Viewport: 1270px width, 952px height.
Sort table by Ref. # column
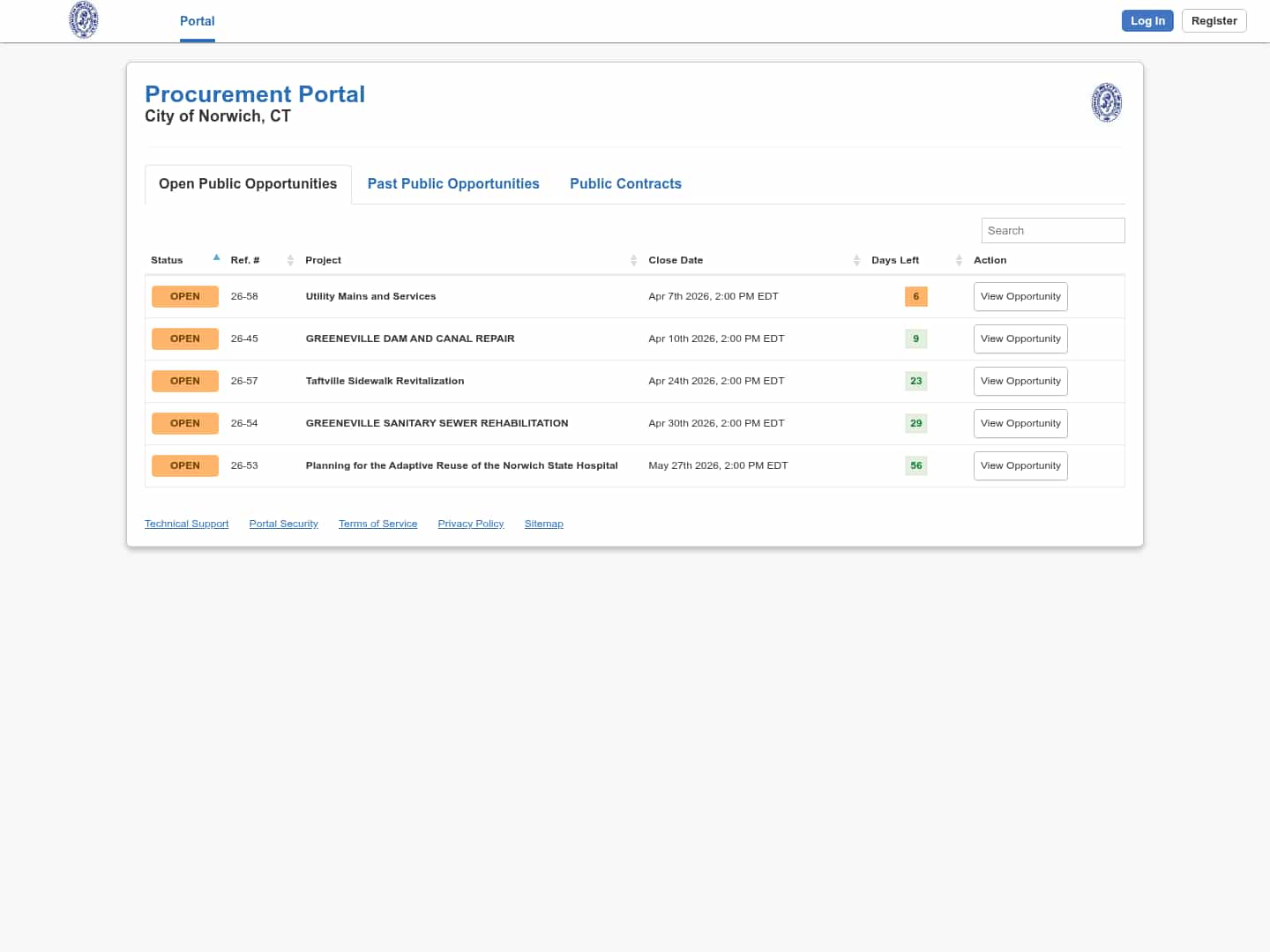point(245,260)
